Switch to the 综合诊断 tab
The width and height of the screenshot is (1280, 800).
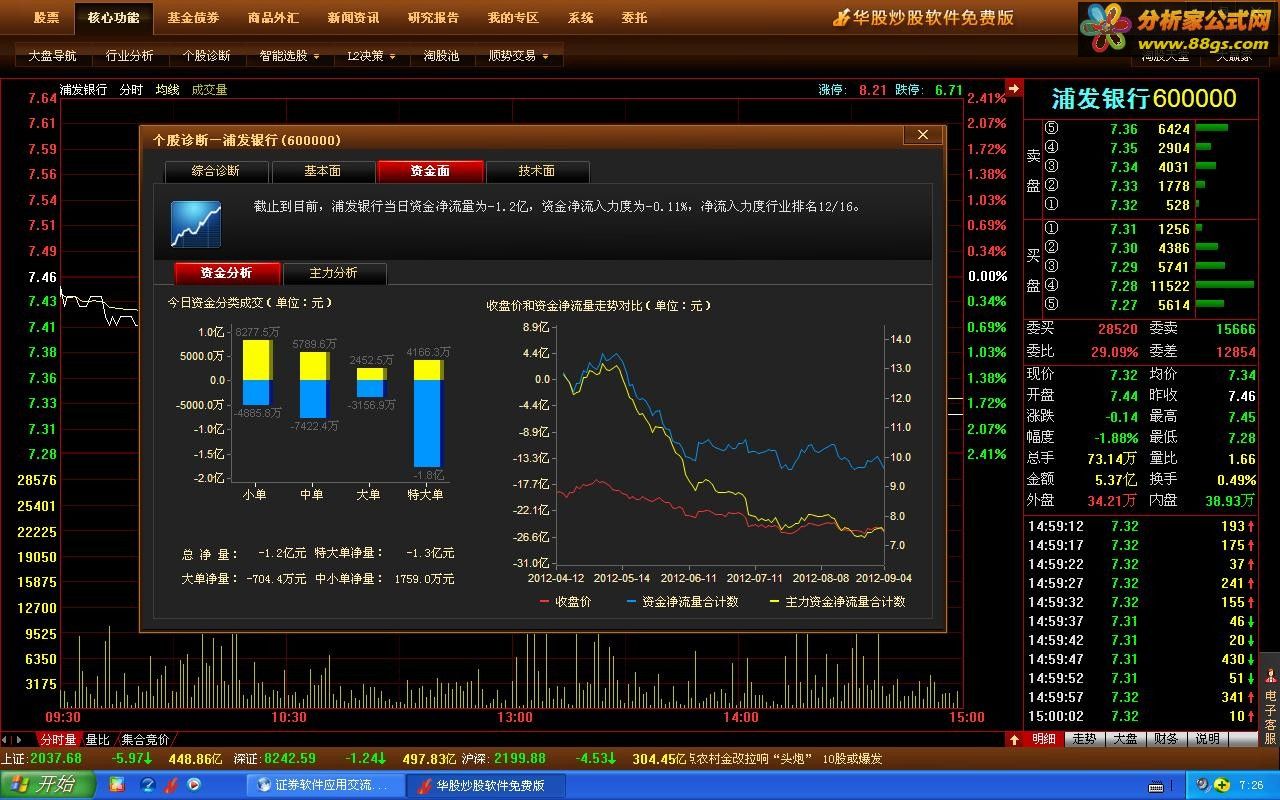[x=216, y=171]
